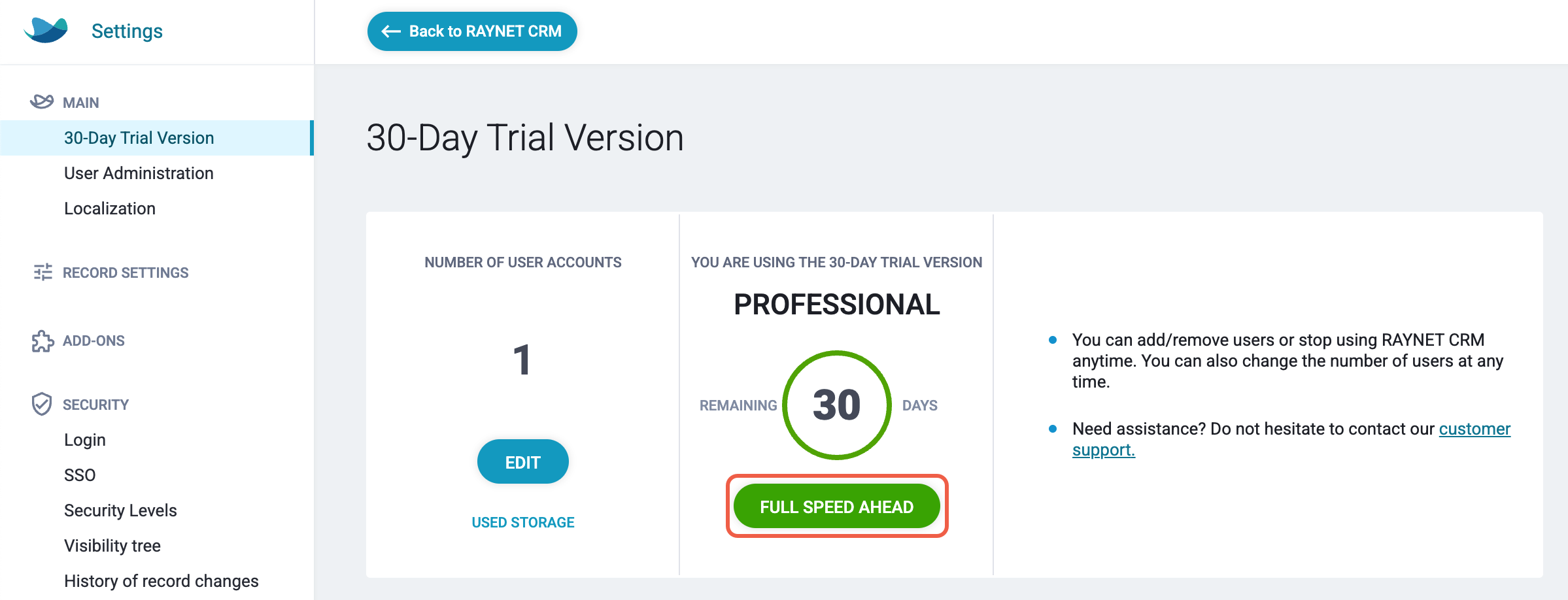This screenshot has width=1568, height=600.
Task: Open User Administration settings
Action: click(x=139, y=173)
